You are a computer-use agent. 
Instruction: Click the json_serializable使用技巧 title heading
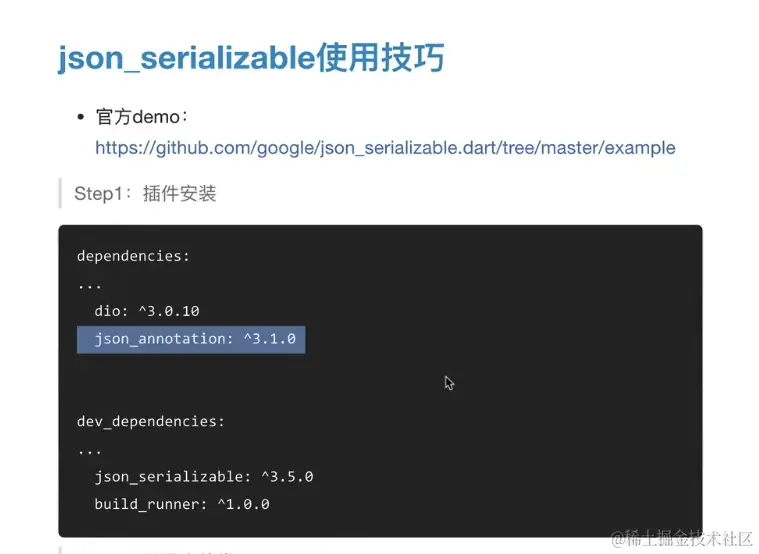[x=251, y=59]
